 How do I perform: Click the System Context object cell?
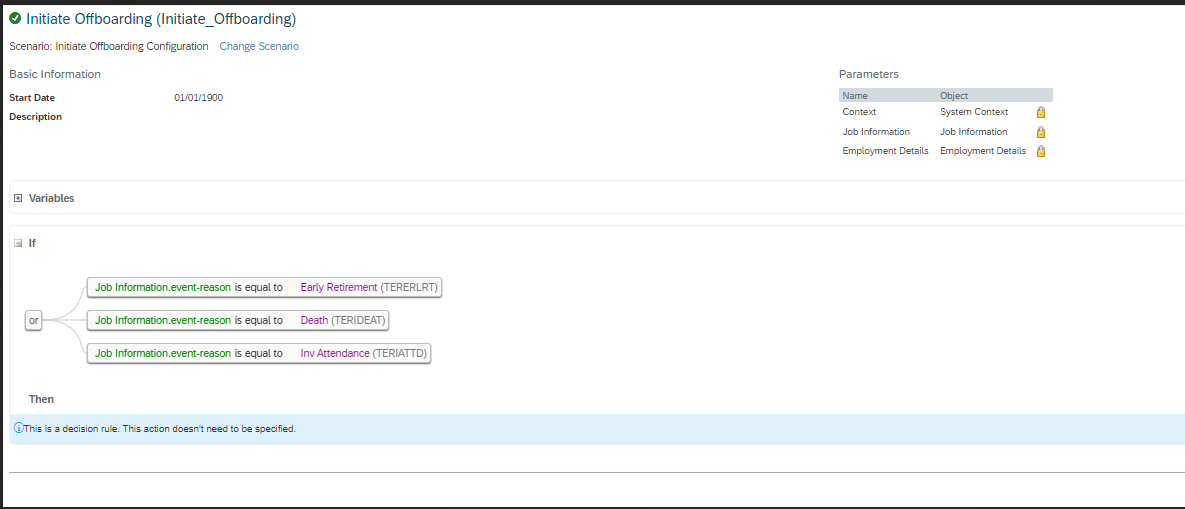tap(974, 112)
